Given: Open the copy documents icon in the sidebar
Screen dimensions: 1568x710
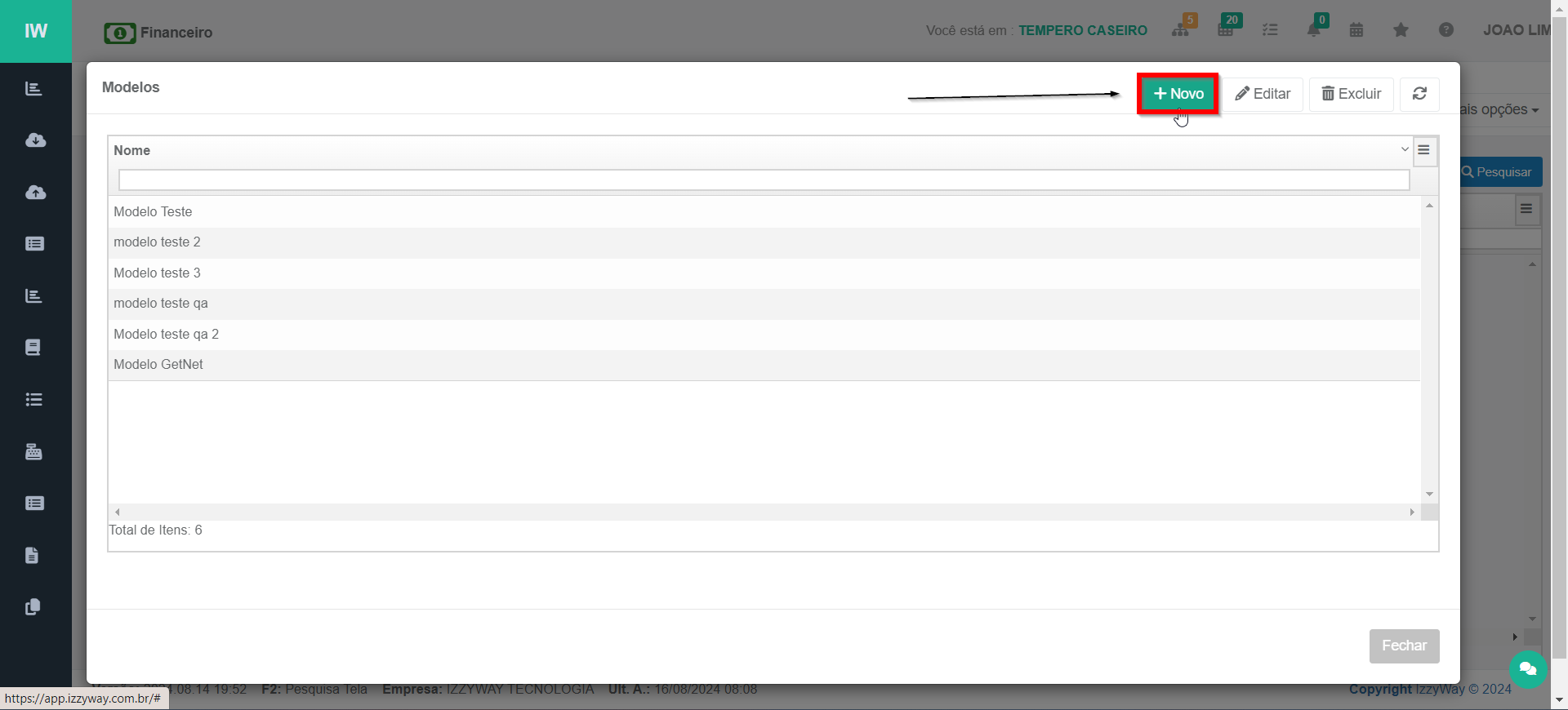Looking at the screenshot, I should coord(33,607).
